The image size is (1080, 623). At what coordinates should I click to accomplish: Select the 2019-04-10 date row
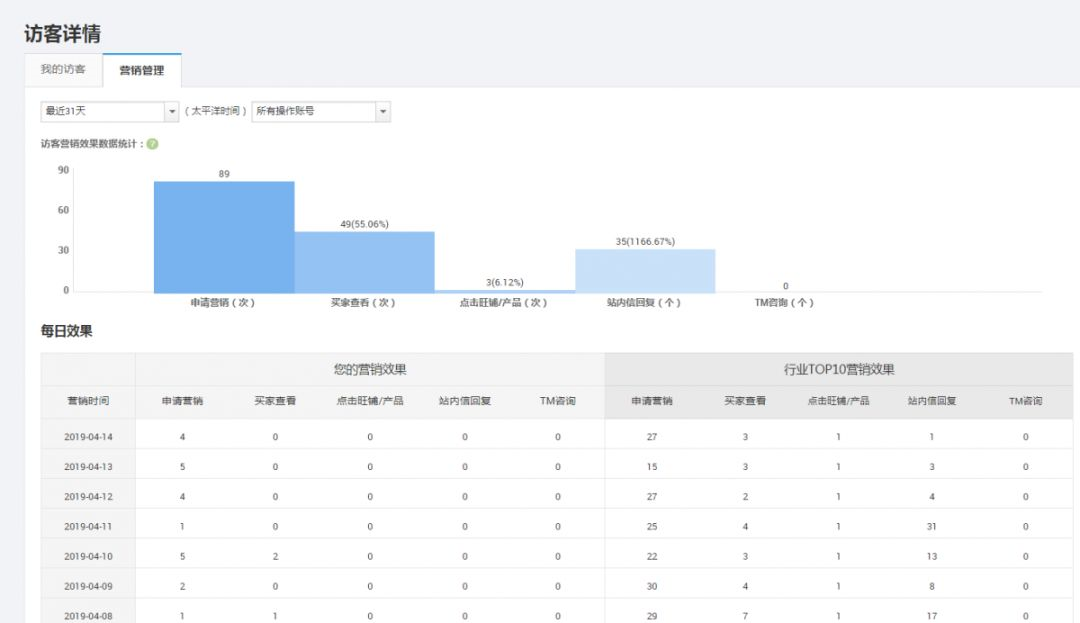tap(88, 557)
